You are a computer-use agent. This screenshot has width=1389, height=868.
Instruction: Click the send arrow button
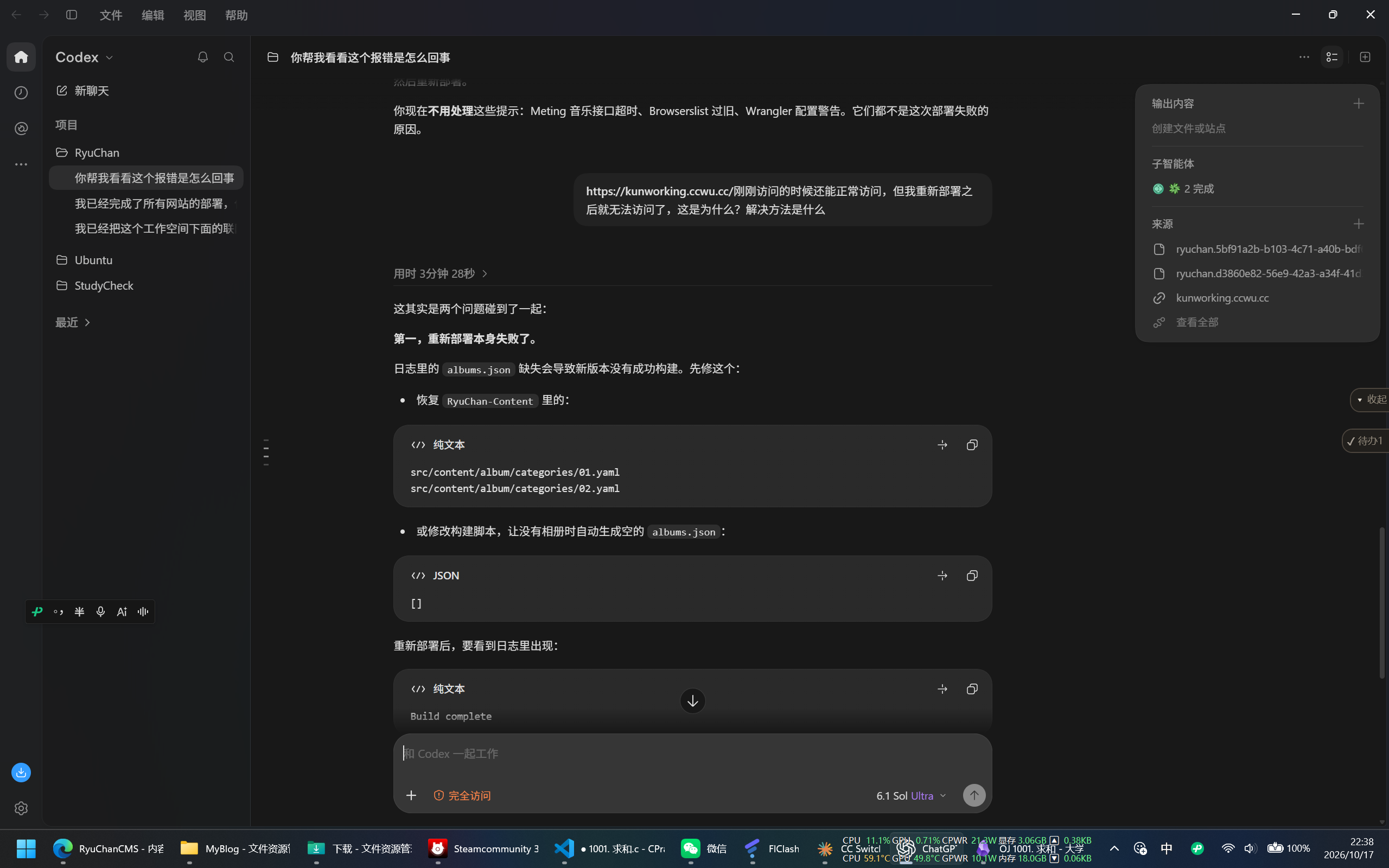click(974, 795)
